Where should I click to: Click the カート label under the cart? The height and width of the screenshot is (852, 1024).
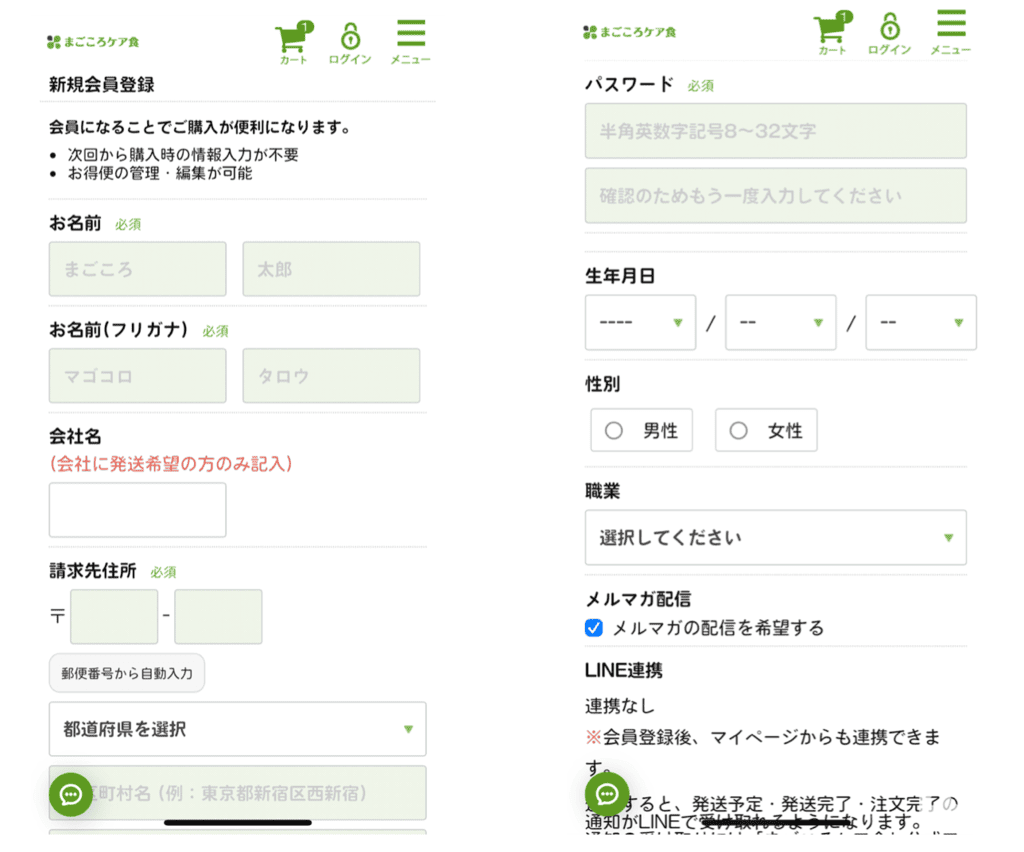point(291,58)
